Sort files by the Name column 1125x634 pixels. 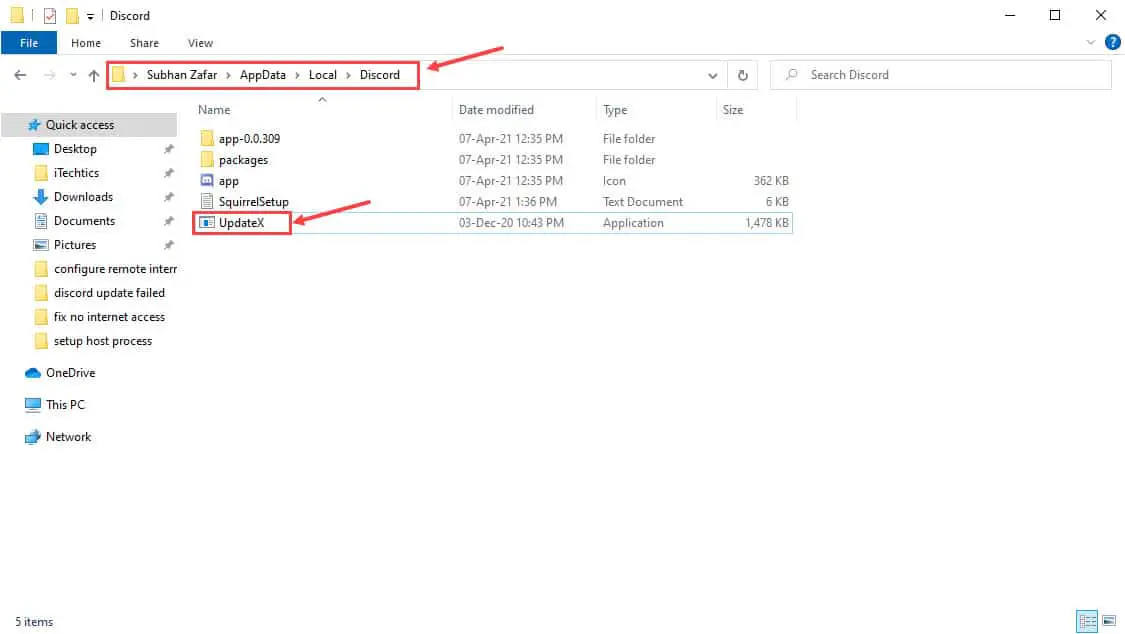tap(214, 110)
